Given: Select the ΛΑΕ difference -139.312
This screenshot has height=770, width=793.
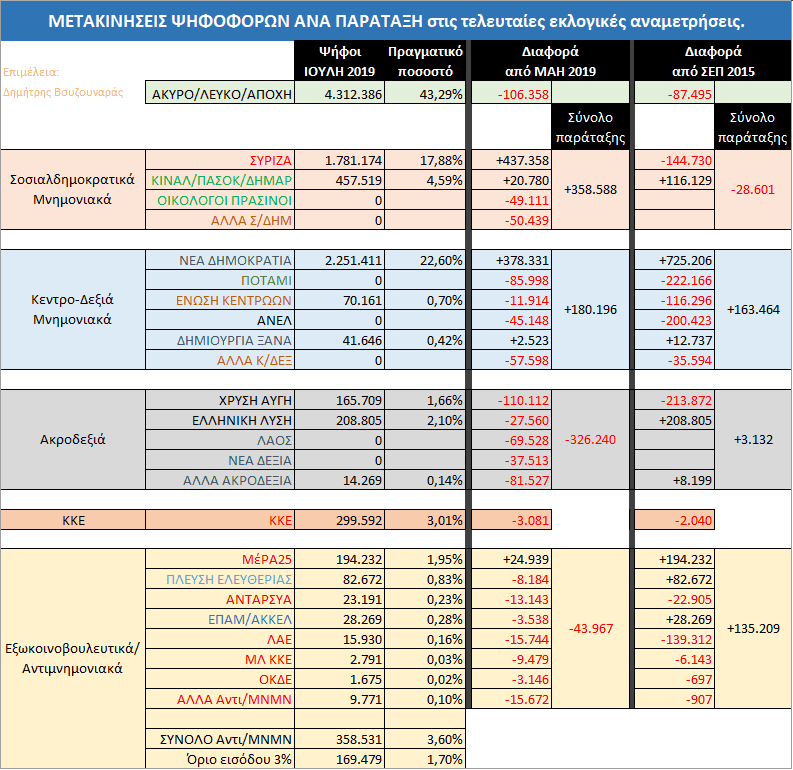Looking at the screenshot, I should point(674,639).
